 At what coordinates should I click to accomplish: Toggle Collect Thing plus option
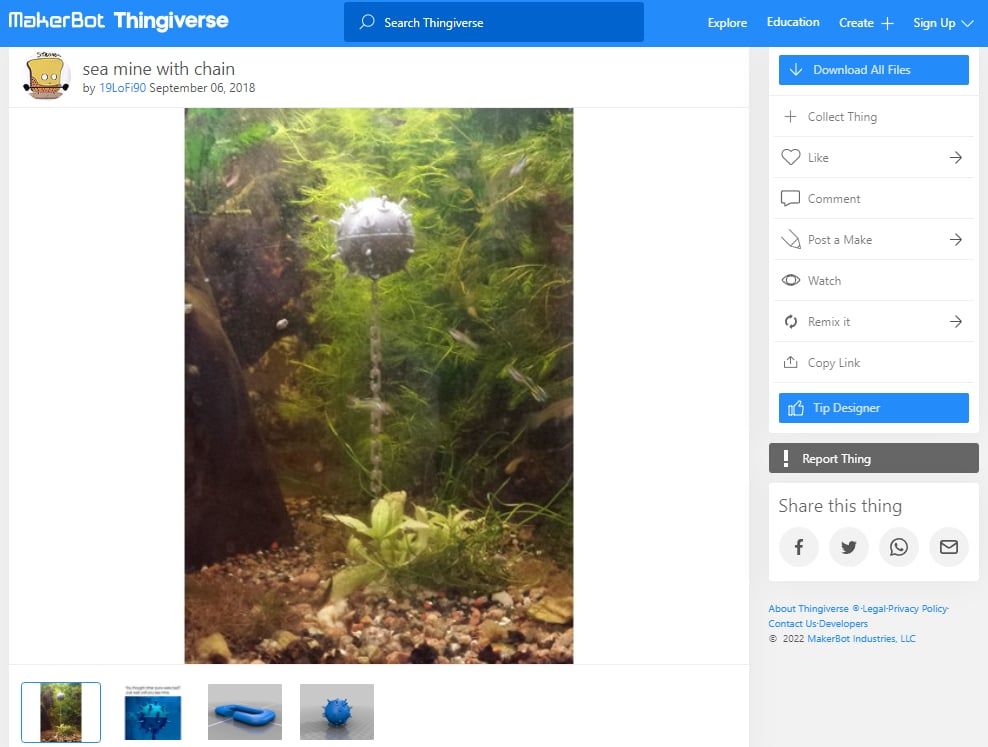(x=790, y=117)
